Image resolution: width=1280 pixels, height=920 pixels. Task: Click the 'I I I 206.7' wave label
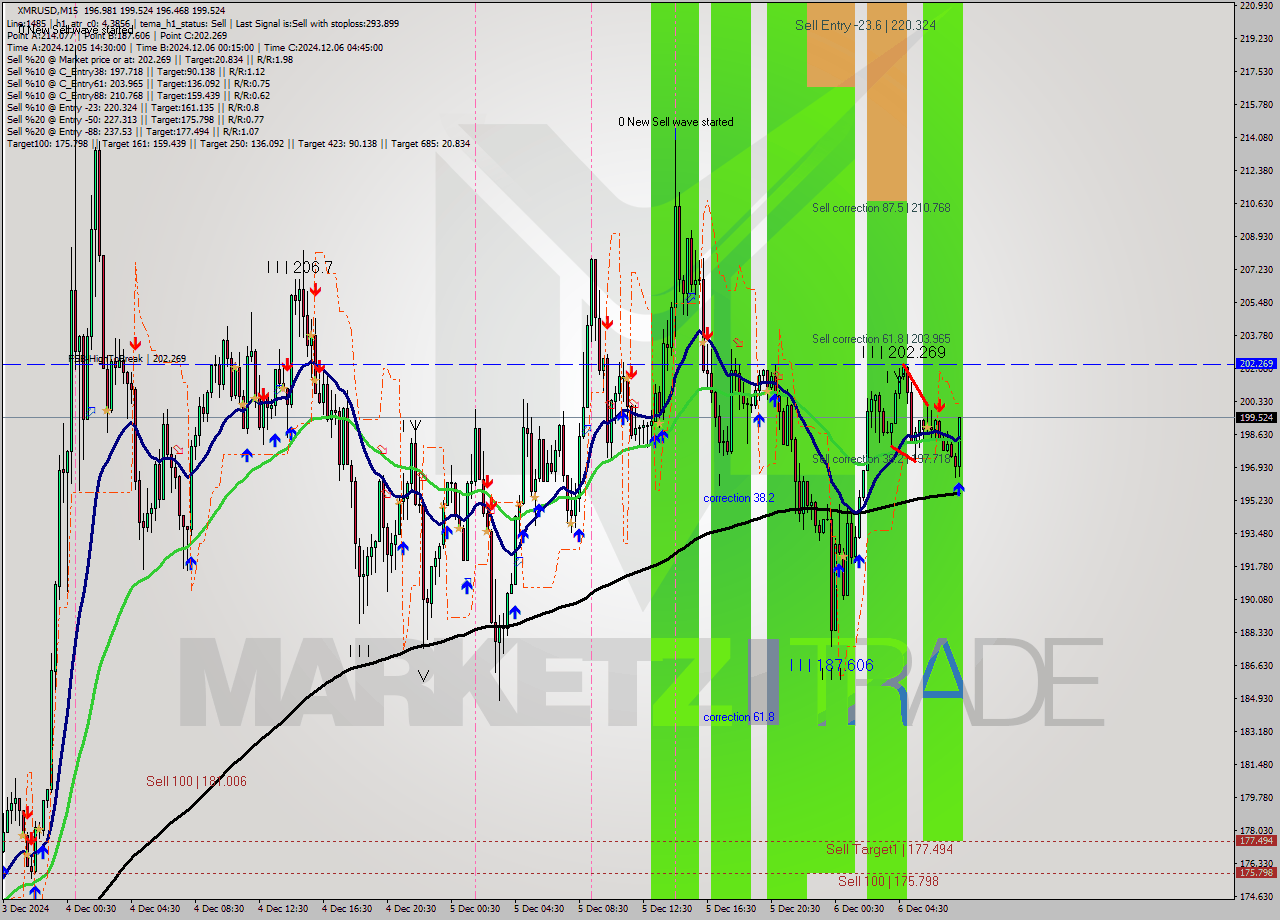[300, 267]
